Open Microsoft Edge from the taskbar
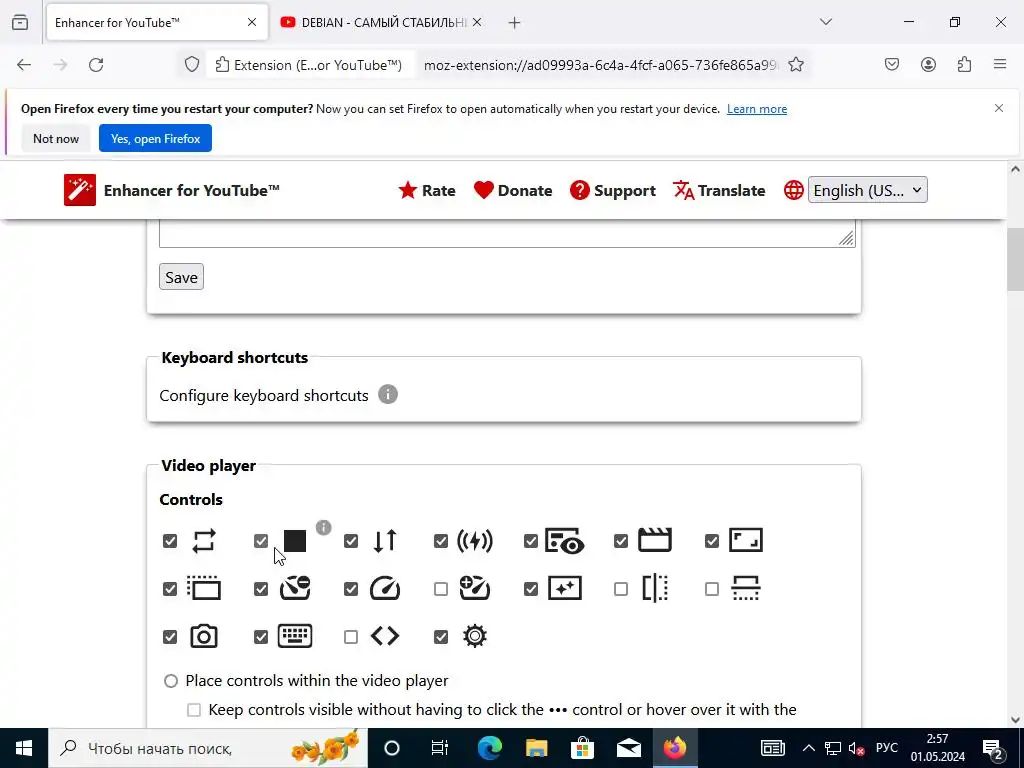This screenshot has width=1024, height=768. [489, 748]
